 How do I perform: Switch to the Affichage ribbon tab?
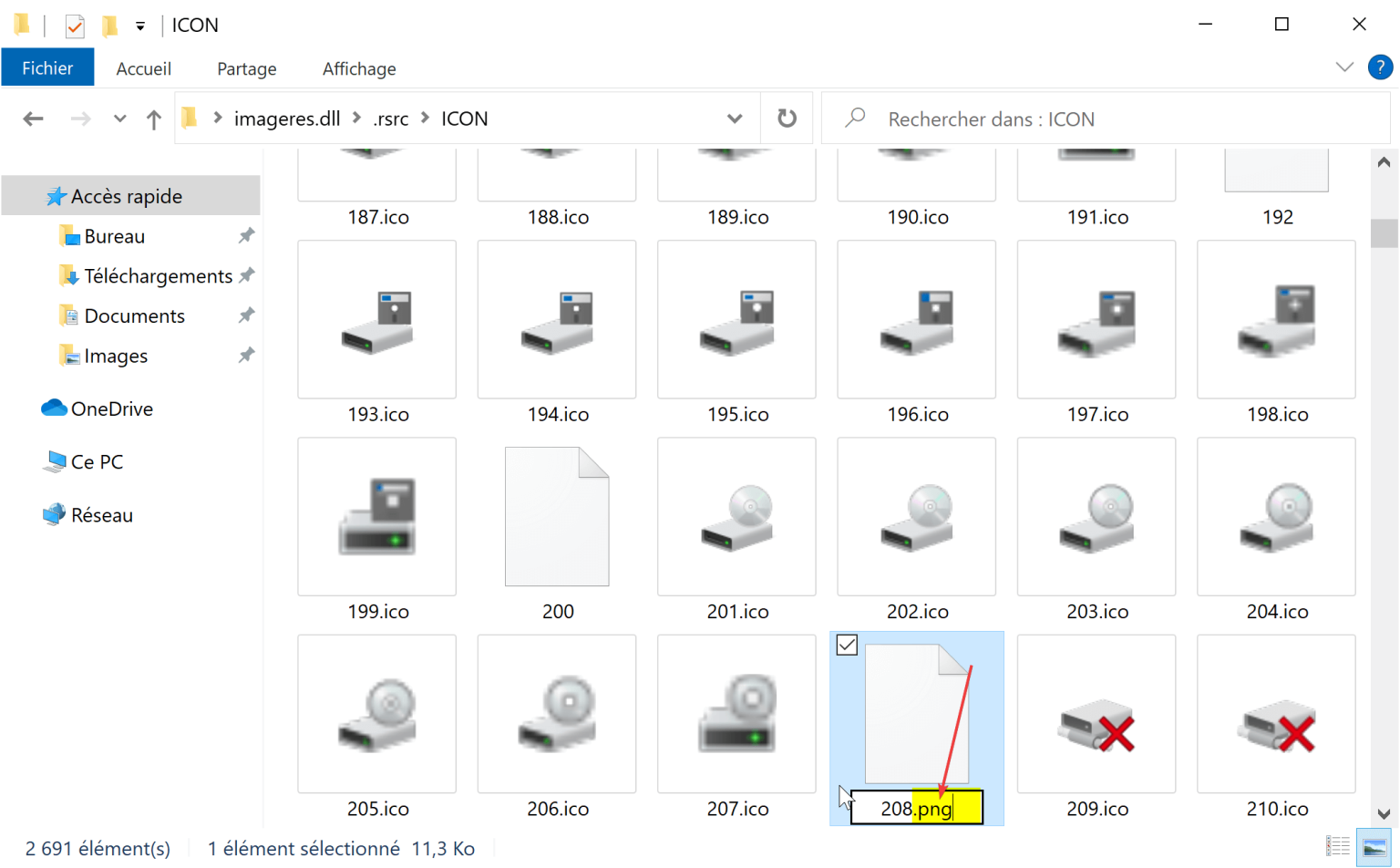click(x=358, y=68)
